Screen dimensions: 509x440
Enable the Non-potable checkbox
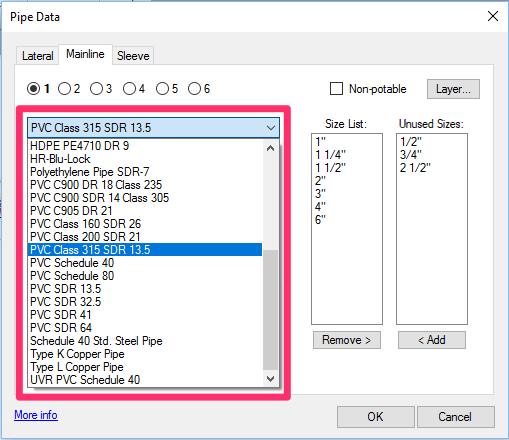point(336,89)
